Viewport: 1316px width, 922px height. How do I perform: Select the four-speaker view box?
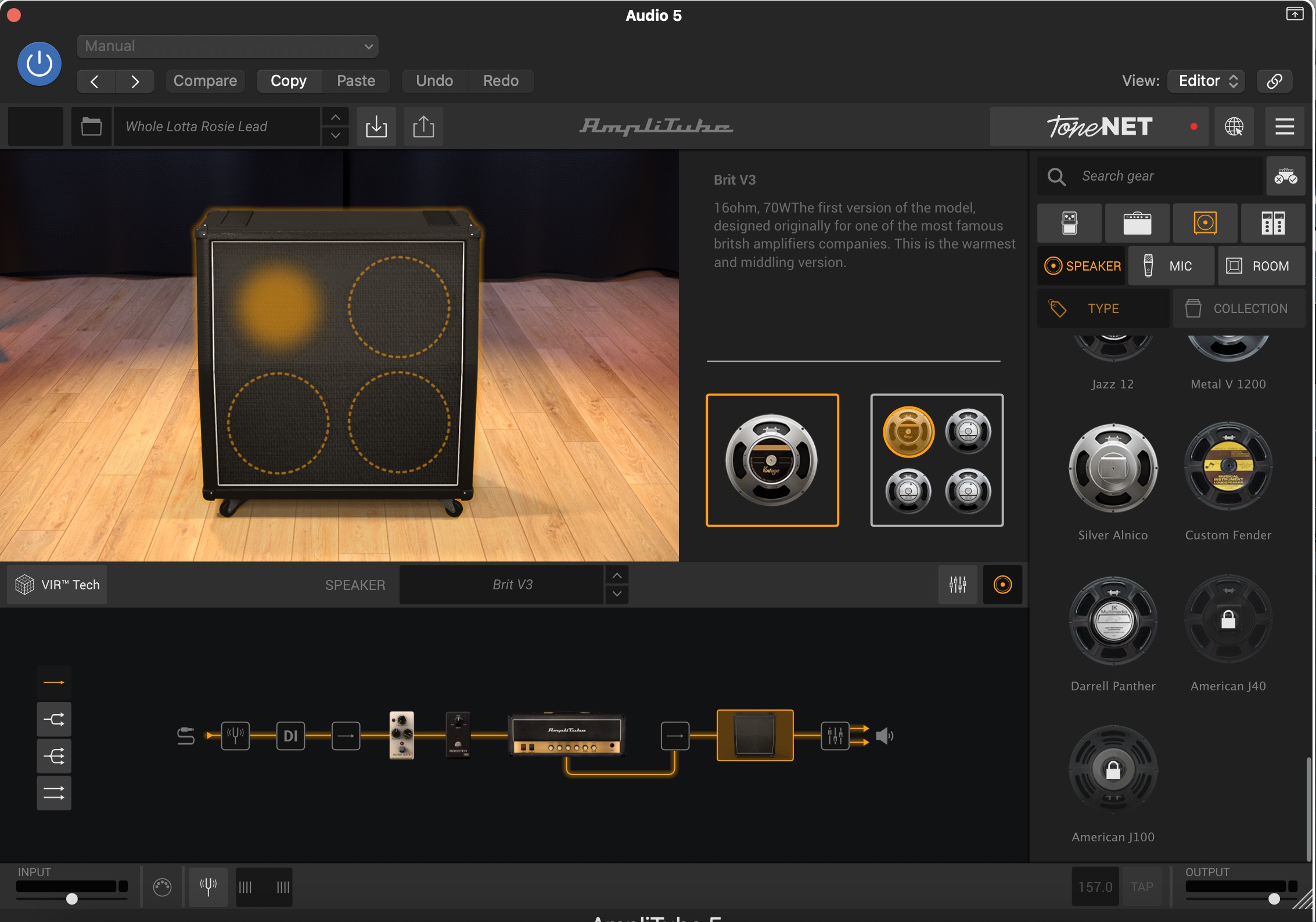(x=937, y=460)
